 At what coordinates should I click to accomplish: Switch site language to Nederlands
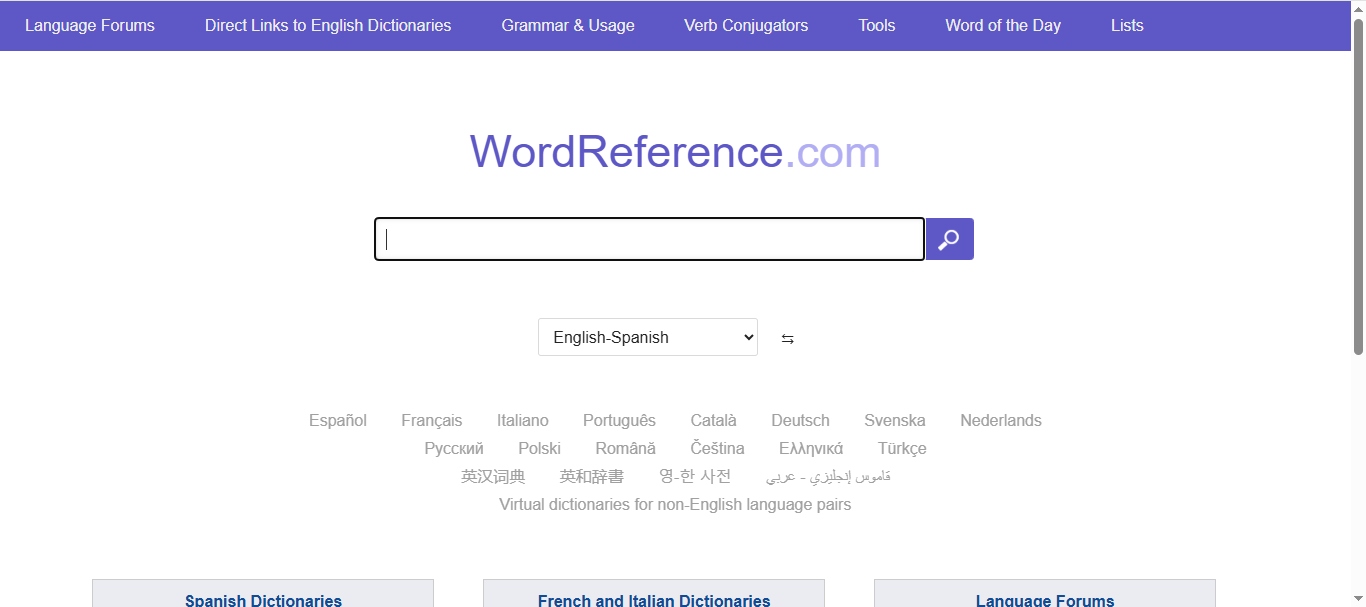pyautogui.click(x=1001, y=420)
